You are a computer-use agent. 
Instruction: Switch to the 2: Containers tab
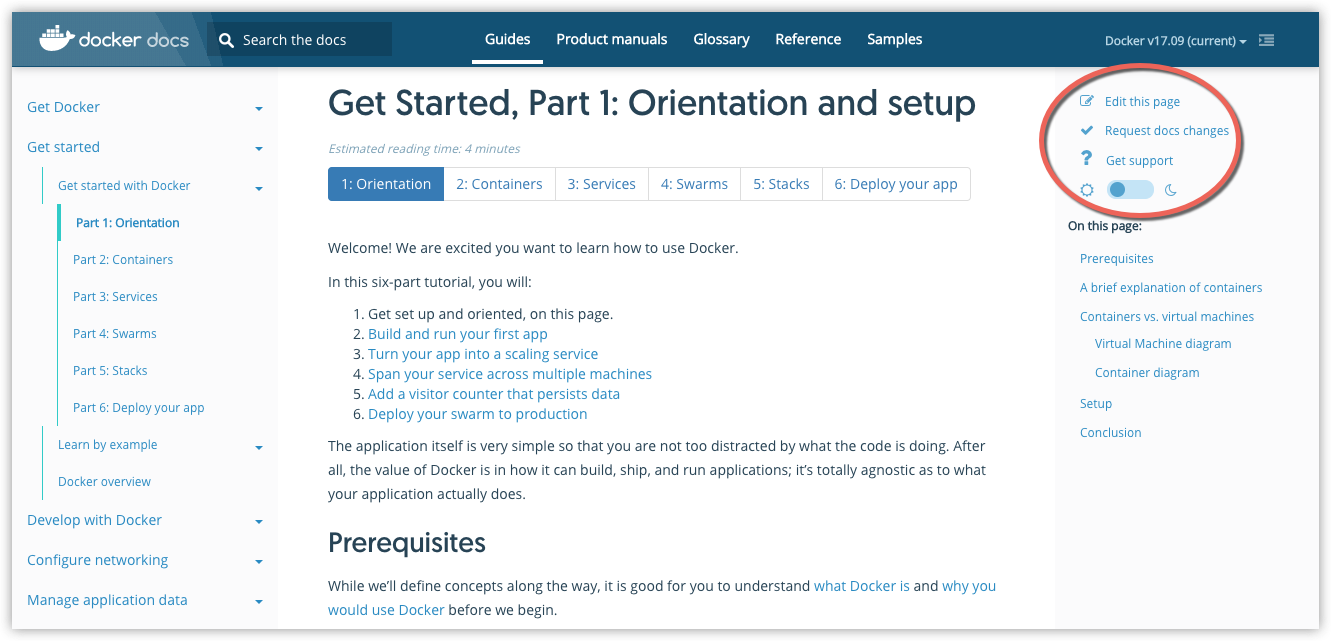click(x=499, y=184)
